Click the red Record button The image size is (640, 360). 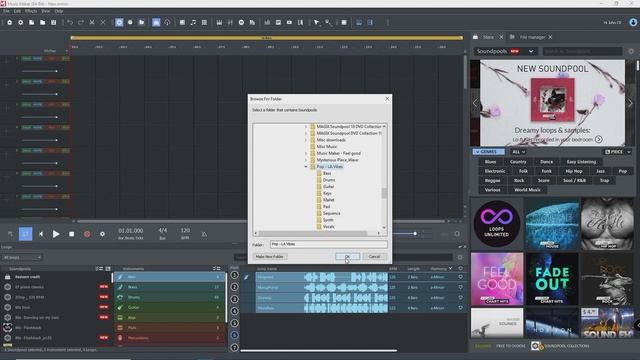coord(87,234)
